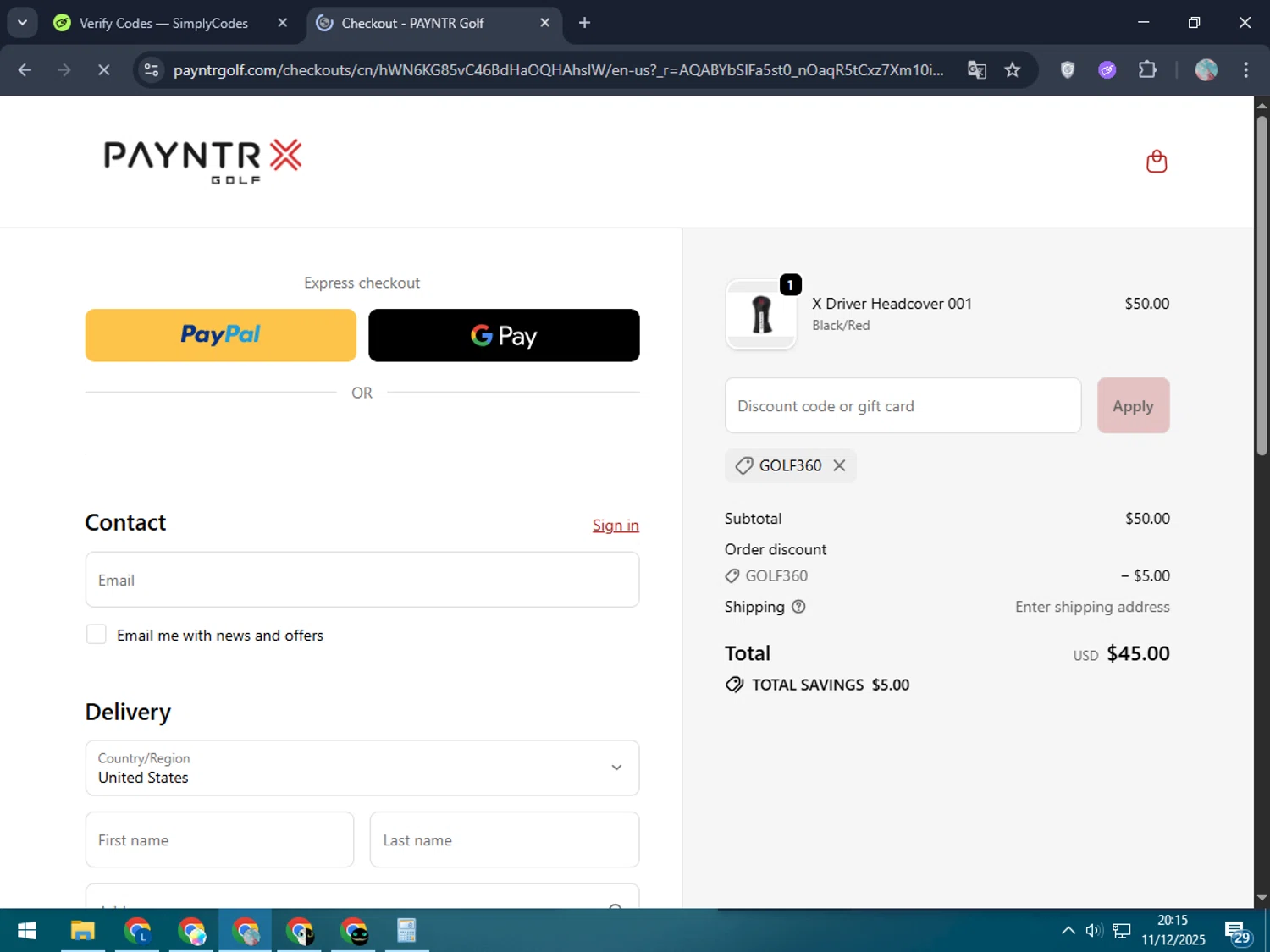Open the shopping bag cart icon
The width and height of the screenshot is (1270, 952).
tap(1157, 162)
